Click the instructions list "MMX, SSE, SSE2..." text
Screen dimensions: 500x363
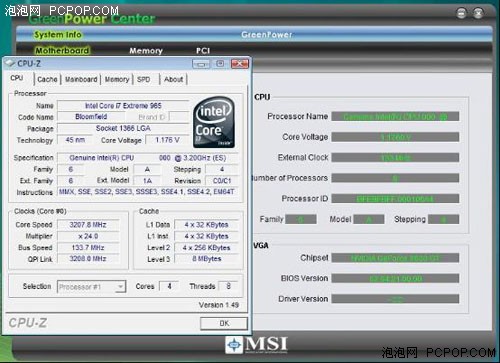coord(147,192)
